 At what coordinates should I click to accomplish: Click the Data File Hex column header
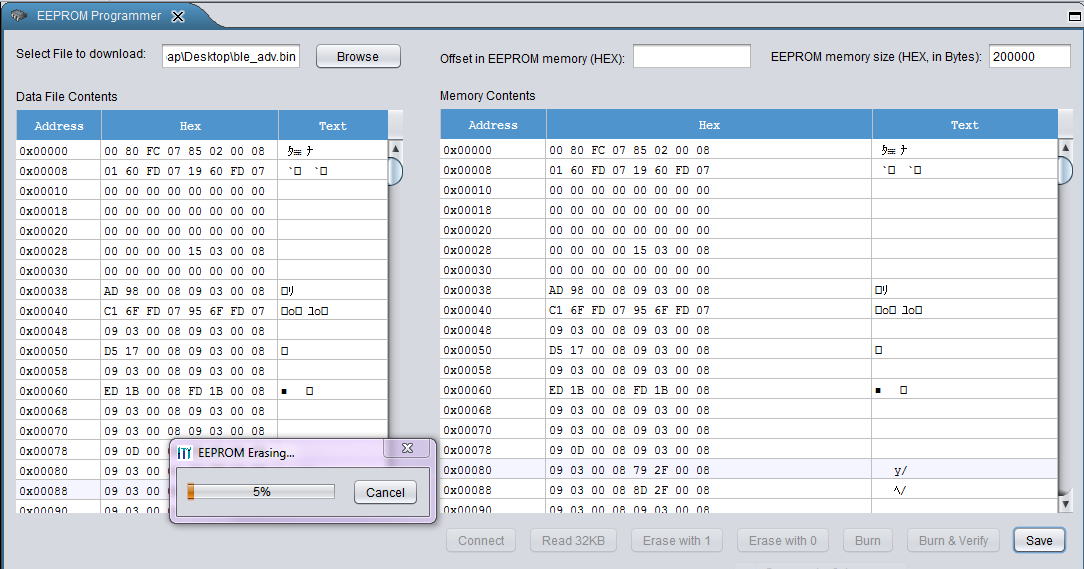tap(190, 126)
